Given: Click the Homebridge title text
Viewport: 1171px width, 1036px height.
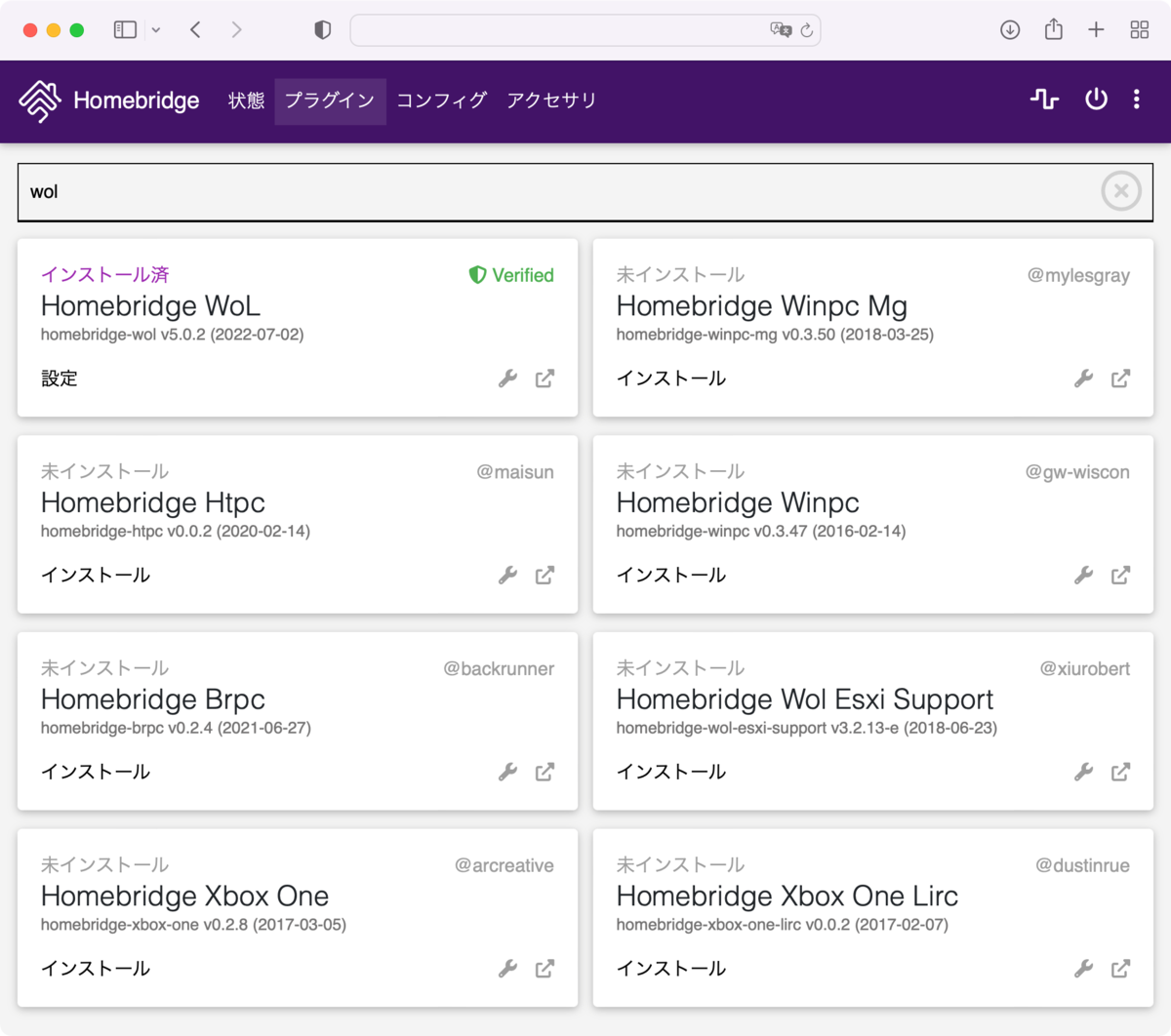Looking at the screenshot, I should pyautogui.click(x=137, y=100).
